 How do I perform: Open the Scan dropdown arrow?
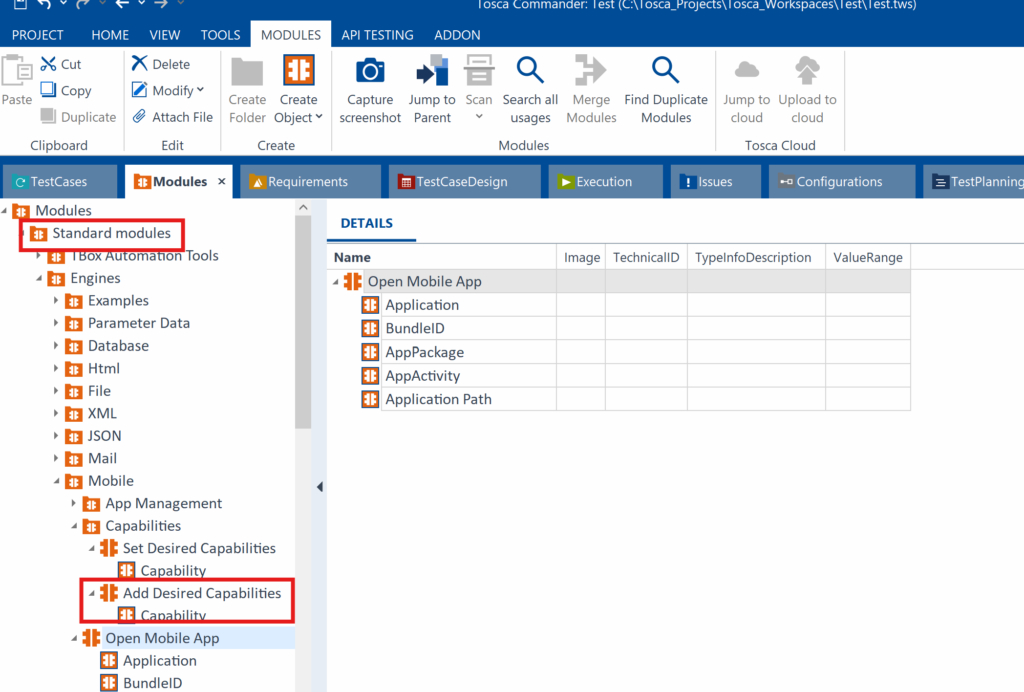(x=479, y=117)
